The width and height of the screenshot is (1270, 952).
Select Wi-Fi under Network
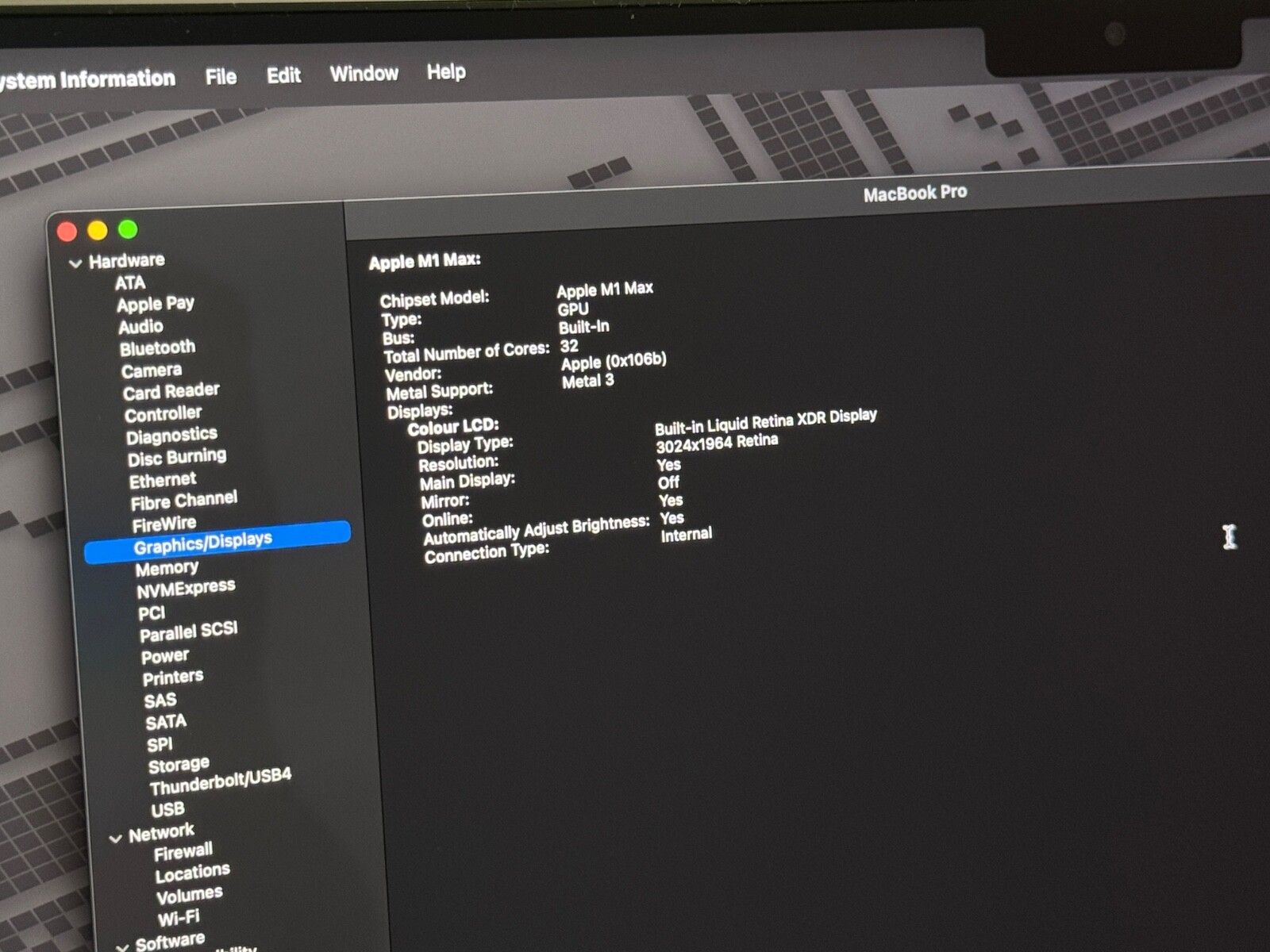(x=179, y=919)
